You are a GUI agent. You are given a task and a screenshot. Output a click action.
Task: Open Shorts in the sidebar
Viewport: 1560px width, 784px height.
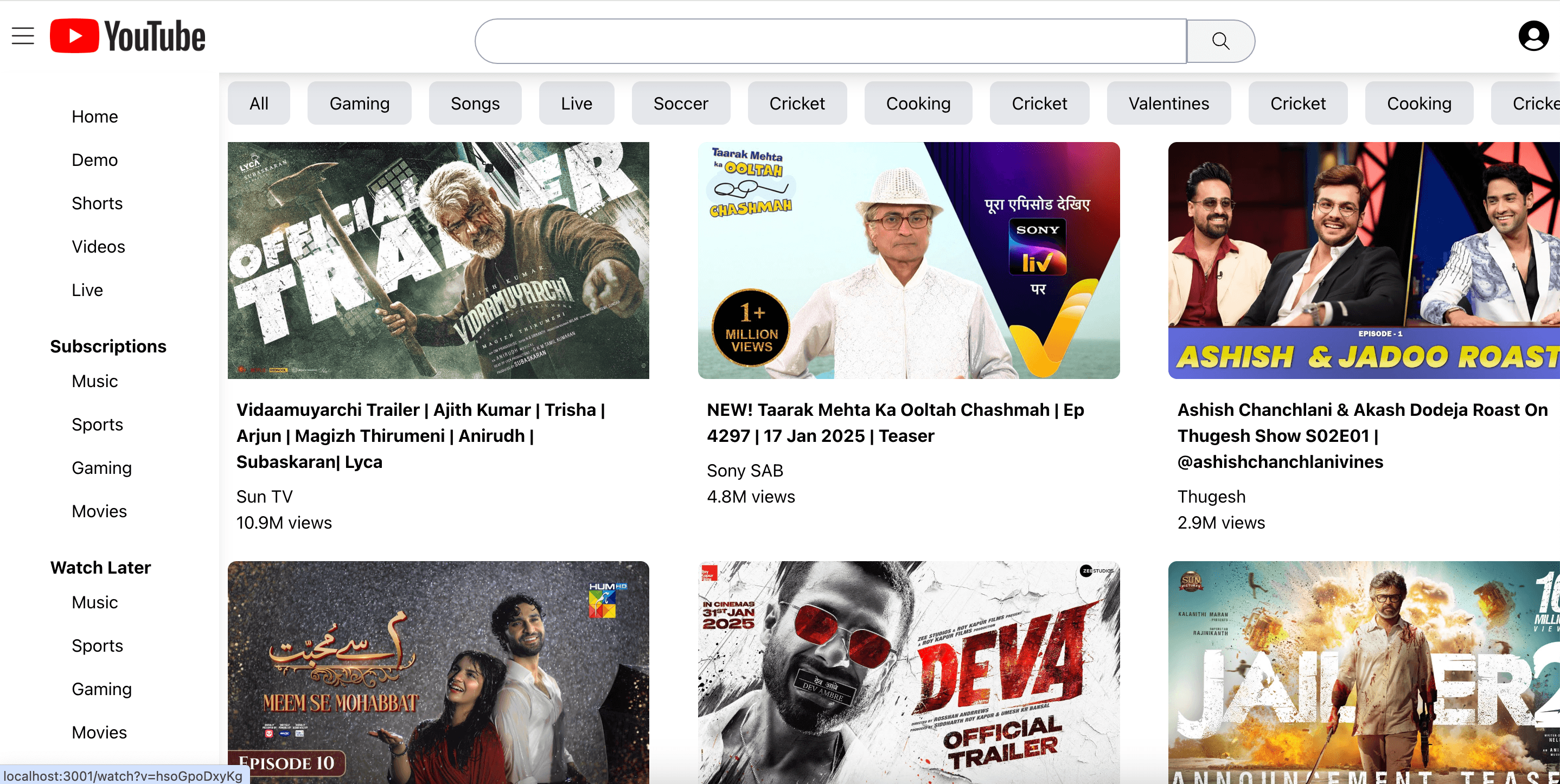[x=97, y=203]
